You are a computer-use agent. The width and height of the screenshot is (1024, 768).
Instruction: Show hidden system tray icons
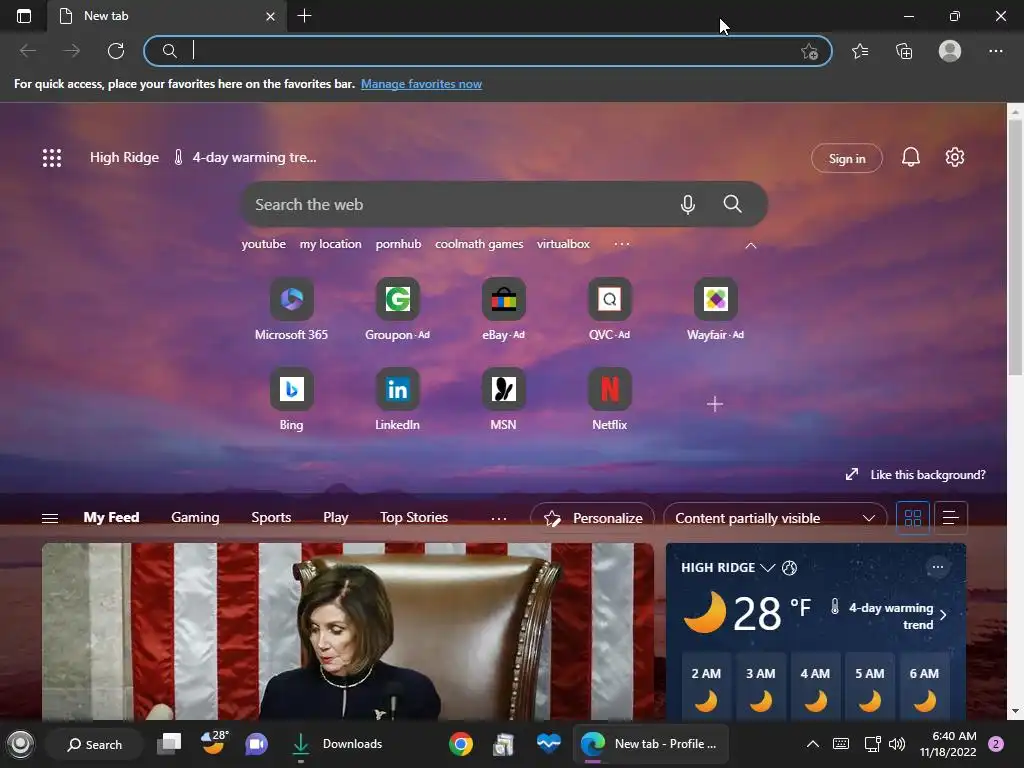point(812,744)
